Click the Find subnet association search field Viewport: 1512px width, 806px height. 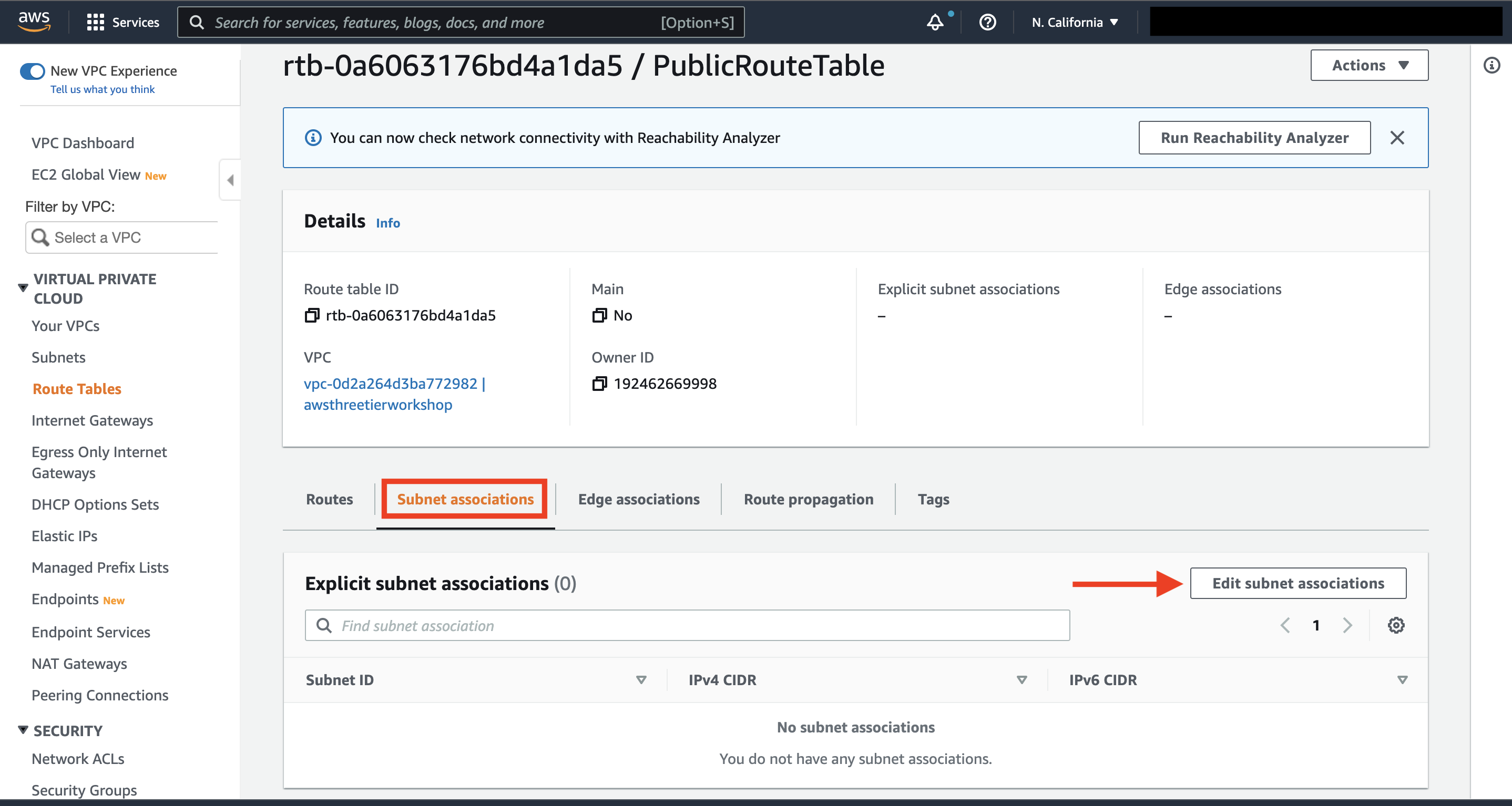[x=687, y=625]
